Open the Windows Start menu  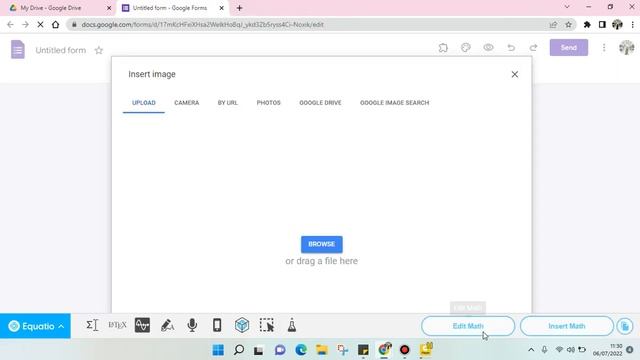click(218, 350)
